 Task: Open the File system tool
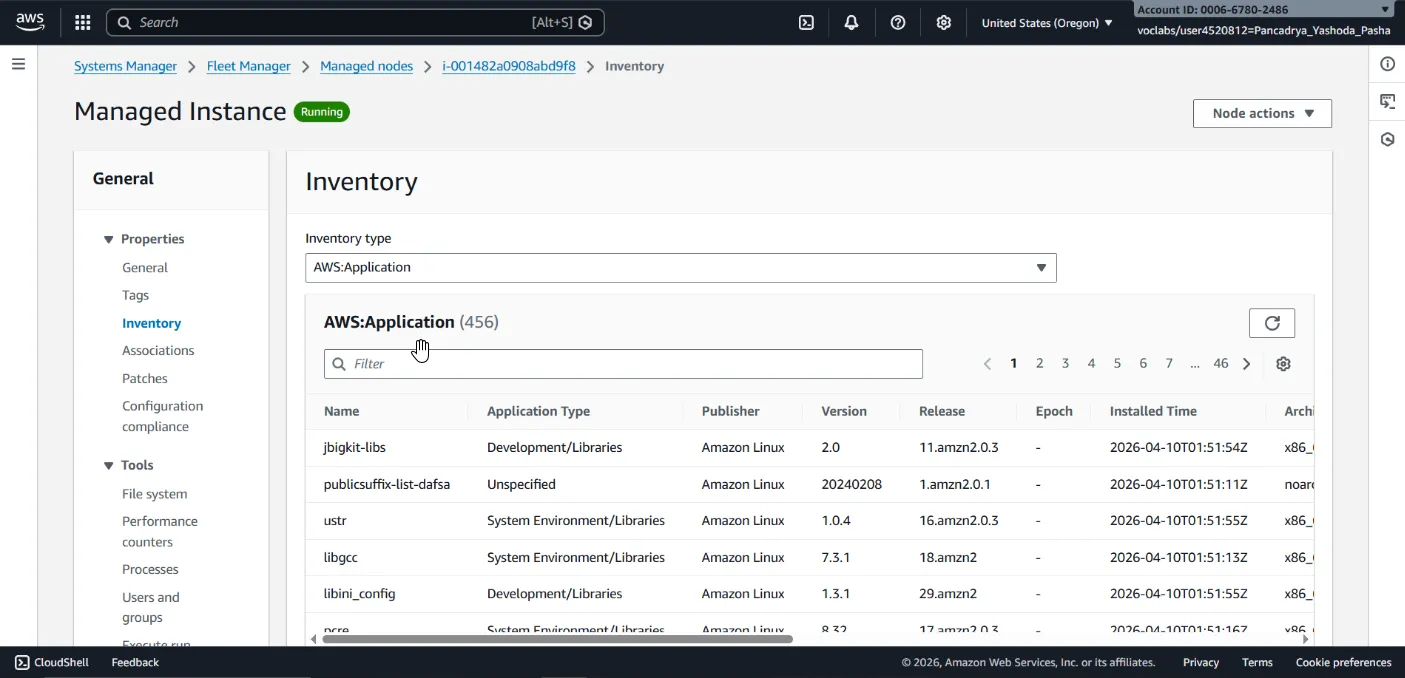154,494
